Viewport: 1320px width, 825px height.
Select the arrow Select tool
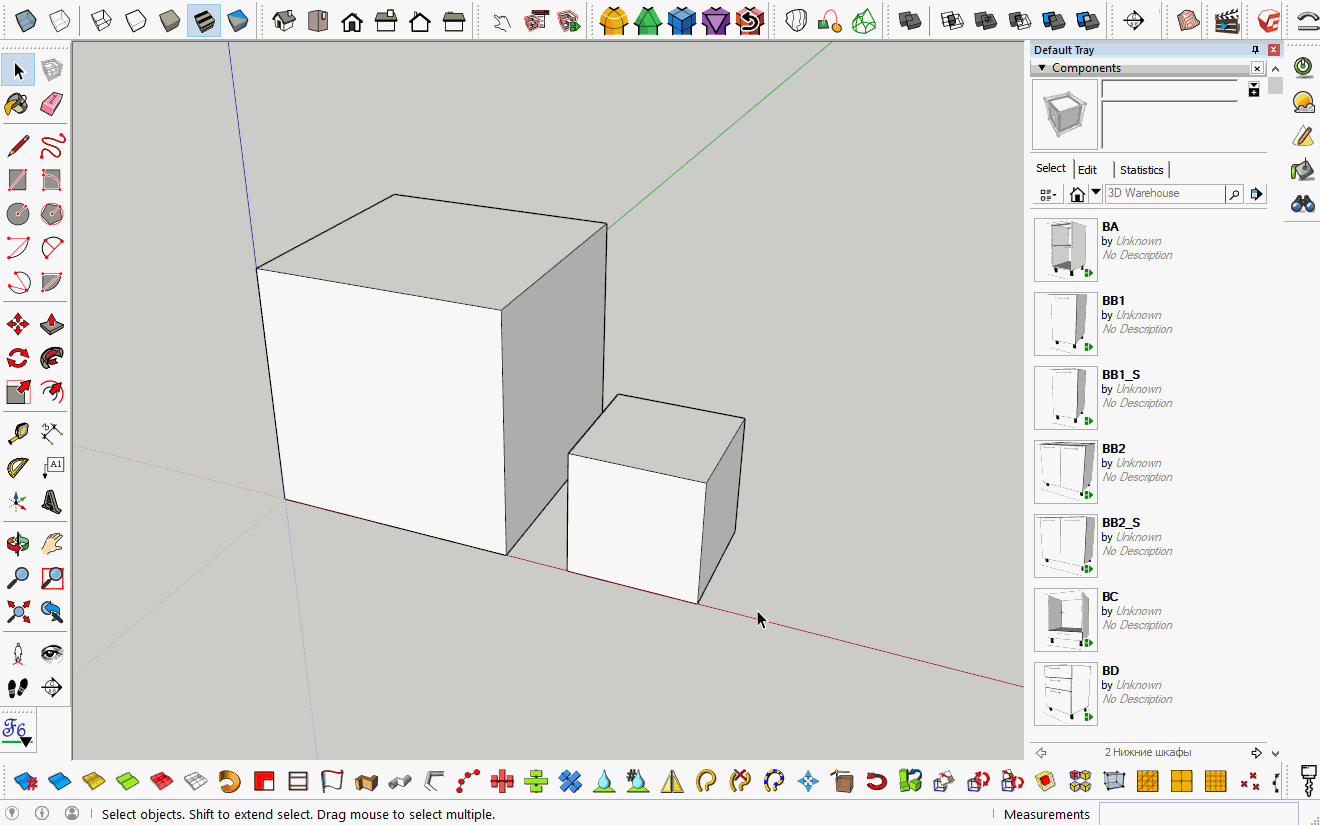point(16,69)
